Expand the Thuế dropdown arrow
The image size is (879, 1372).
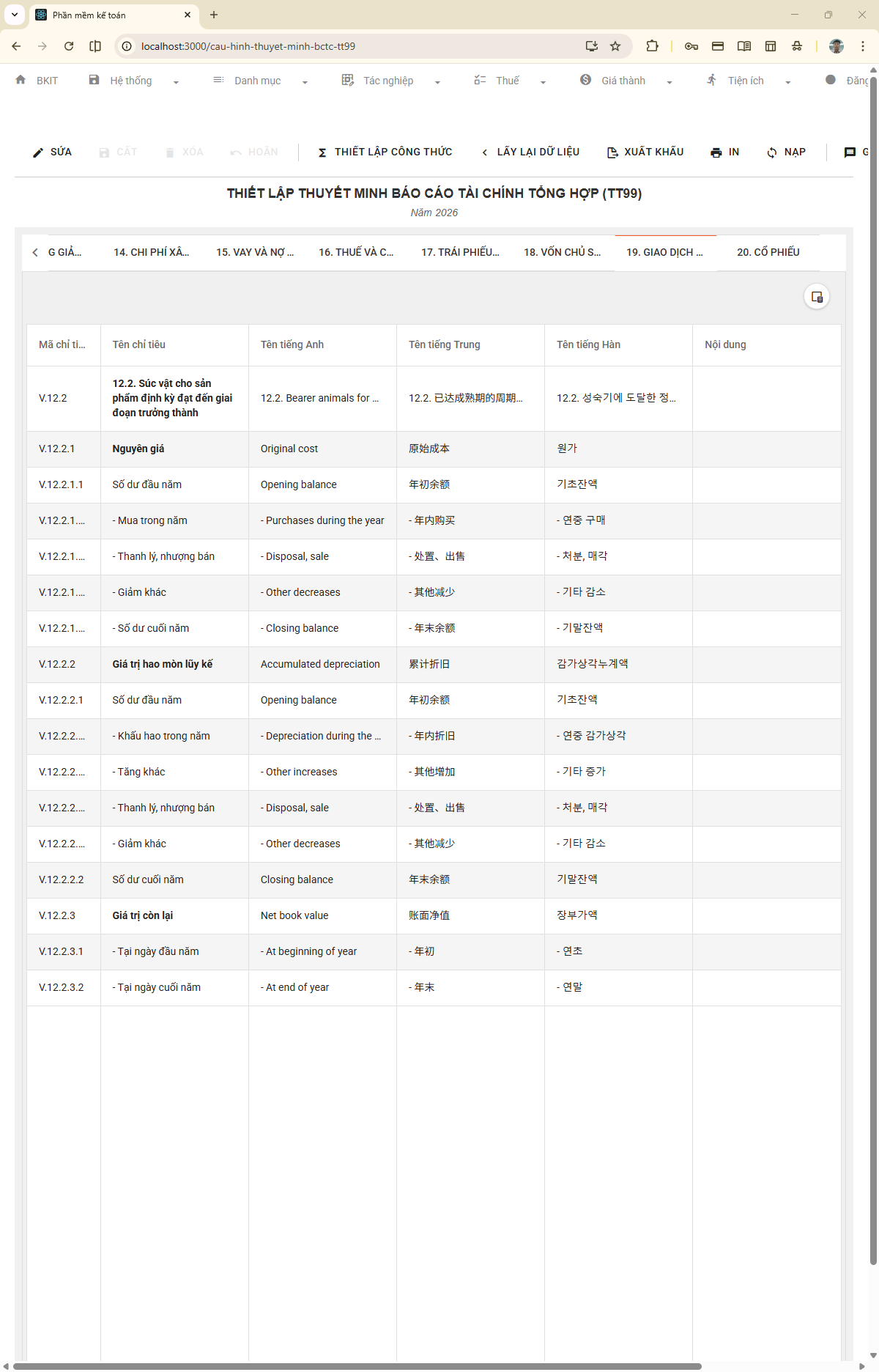point(543,82)
